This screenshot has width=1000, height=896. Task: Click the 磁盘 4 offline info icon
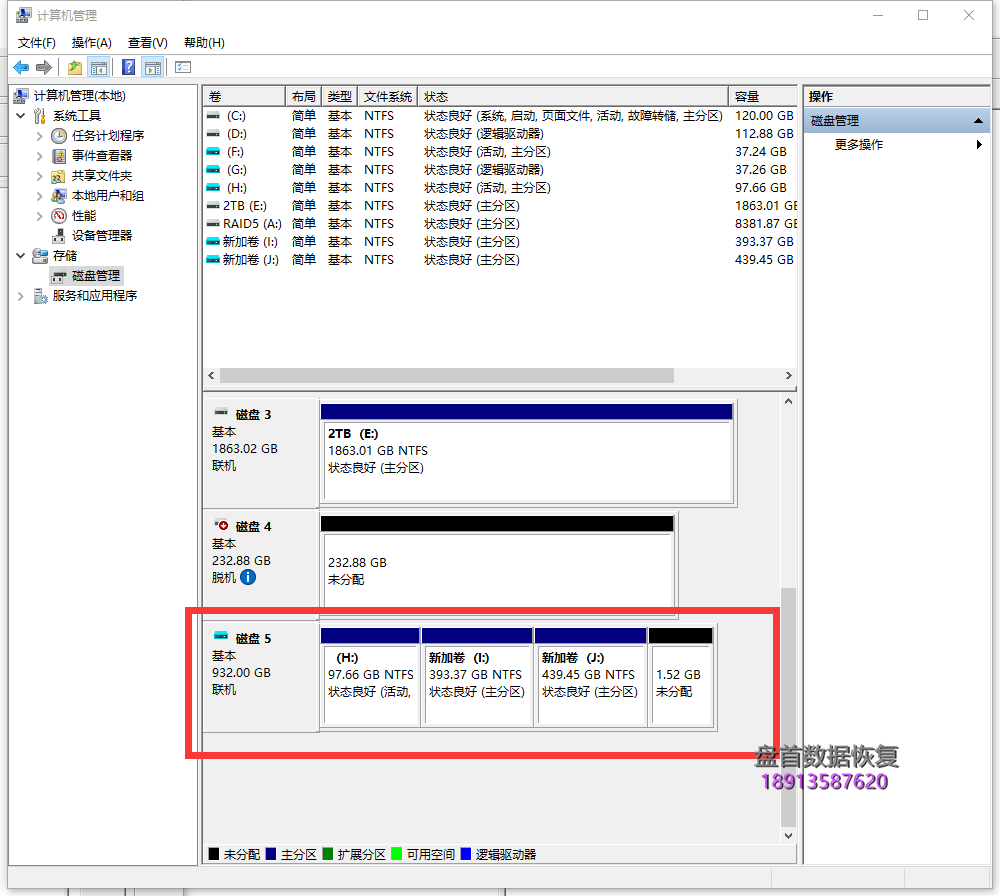click(x=248, y=577)
